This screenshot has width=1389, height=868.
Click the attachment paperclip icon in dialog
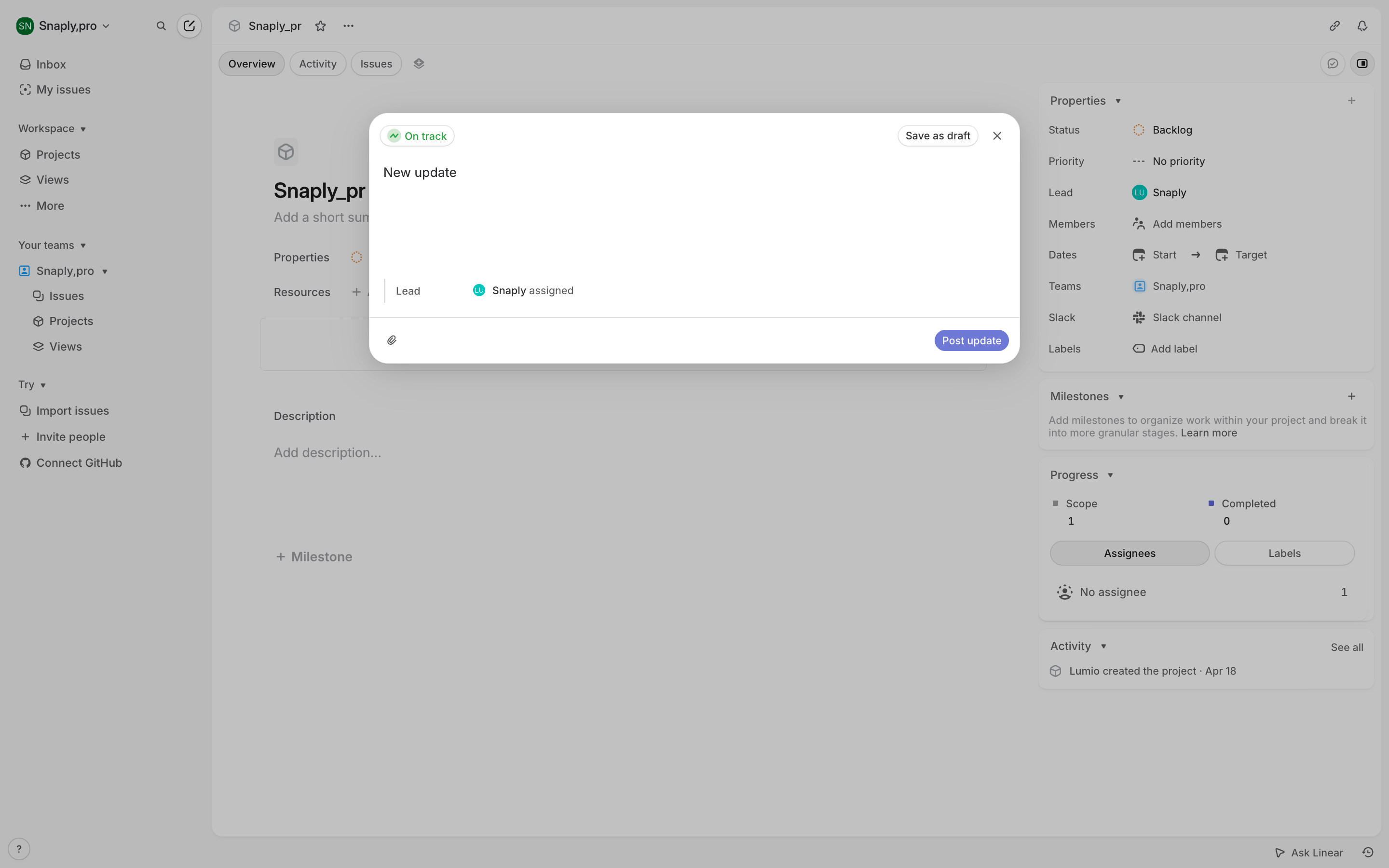[392, 340]
